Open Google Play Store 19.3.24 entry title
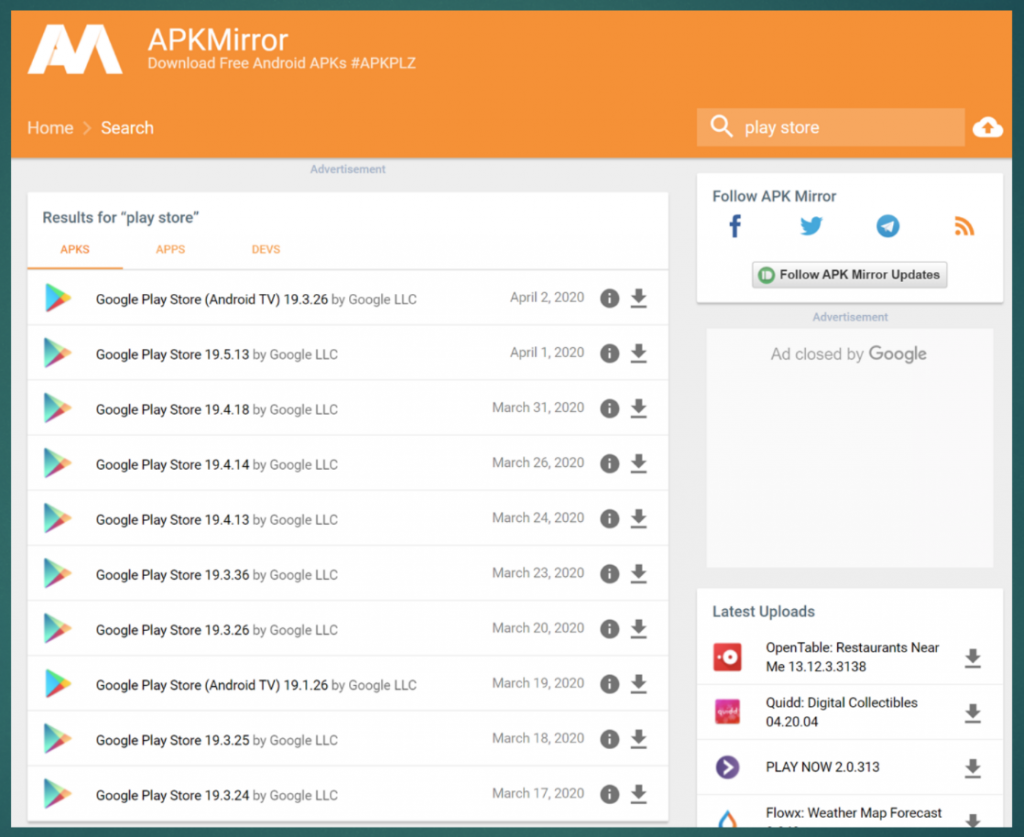The width and height of the screenshot is (1024, 837). tap(172, 795)
